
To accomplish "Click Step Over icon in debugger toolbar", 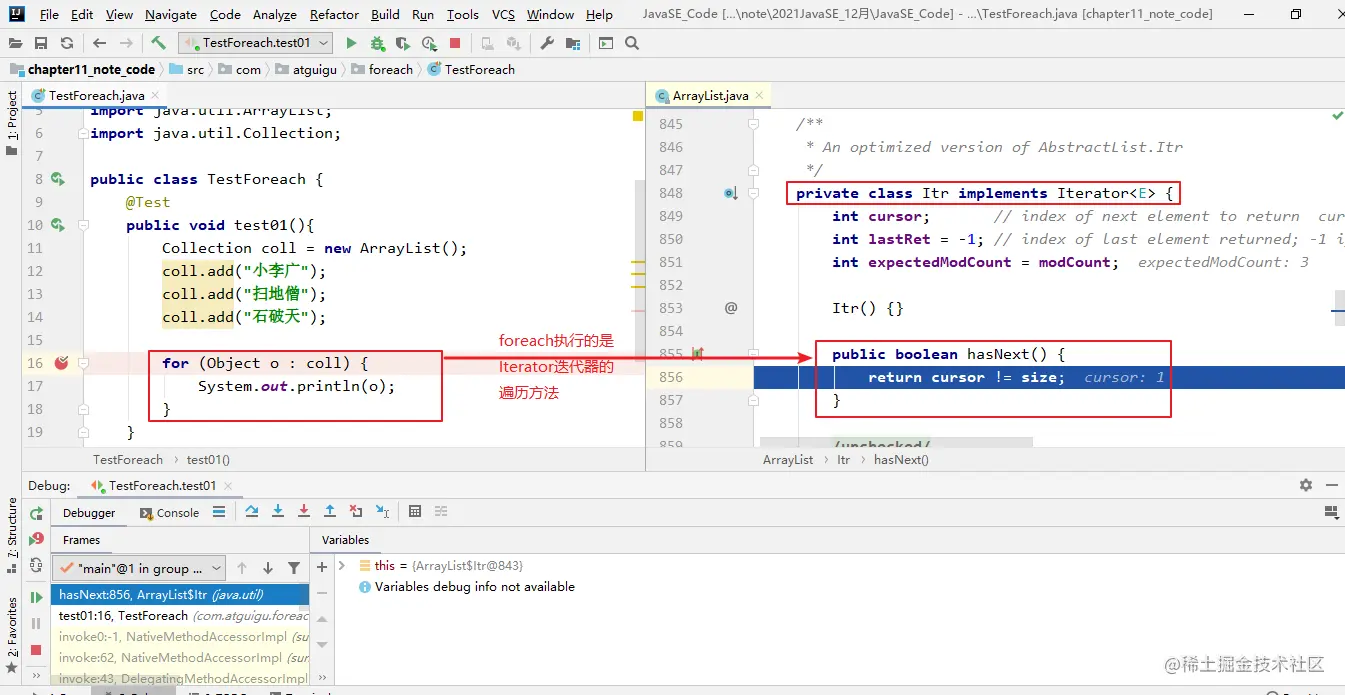I will pyautogui.click(x=251, y=511).
